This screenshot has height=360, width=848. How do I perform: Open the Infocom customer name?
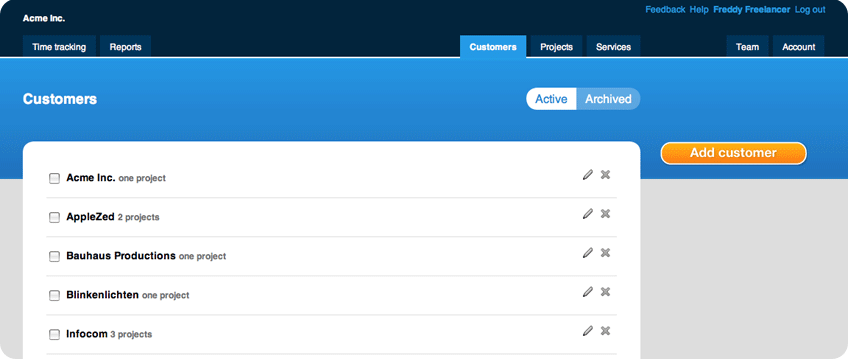(x=87, y=334)
